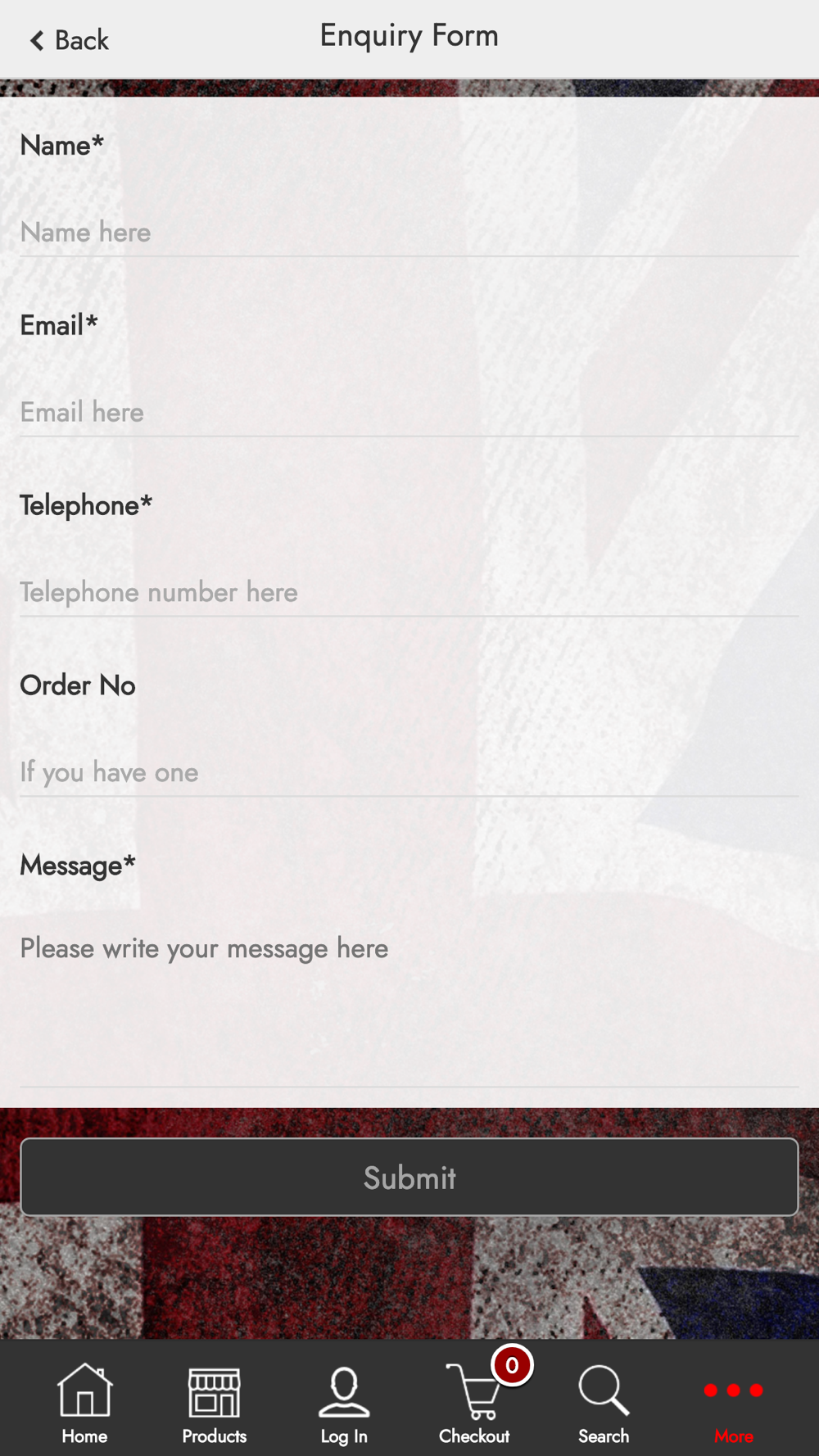819x1456 pixels.
Task: Switch to the Home tab label
Action: [x=84, y=1436]
